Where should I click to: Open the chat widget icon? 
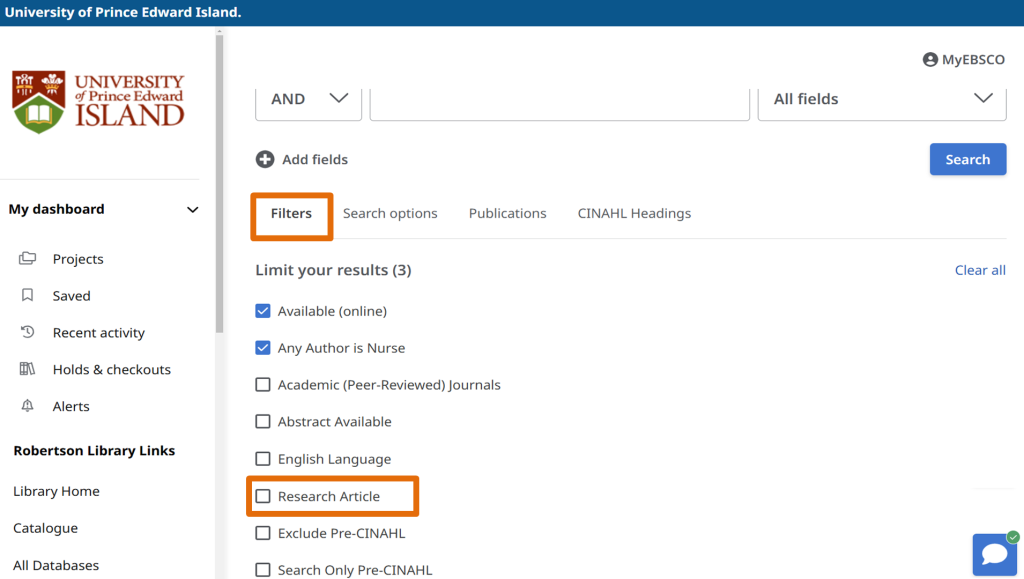pyautogui.click(x=994, y=554)
